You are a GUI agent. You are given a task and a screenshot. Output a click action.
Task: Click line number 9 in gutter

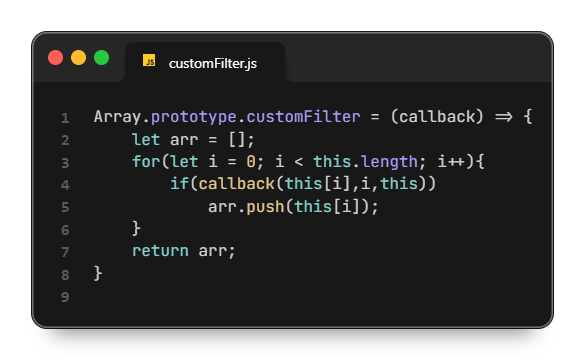65,297
